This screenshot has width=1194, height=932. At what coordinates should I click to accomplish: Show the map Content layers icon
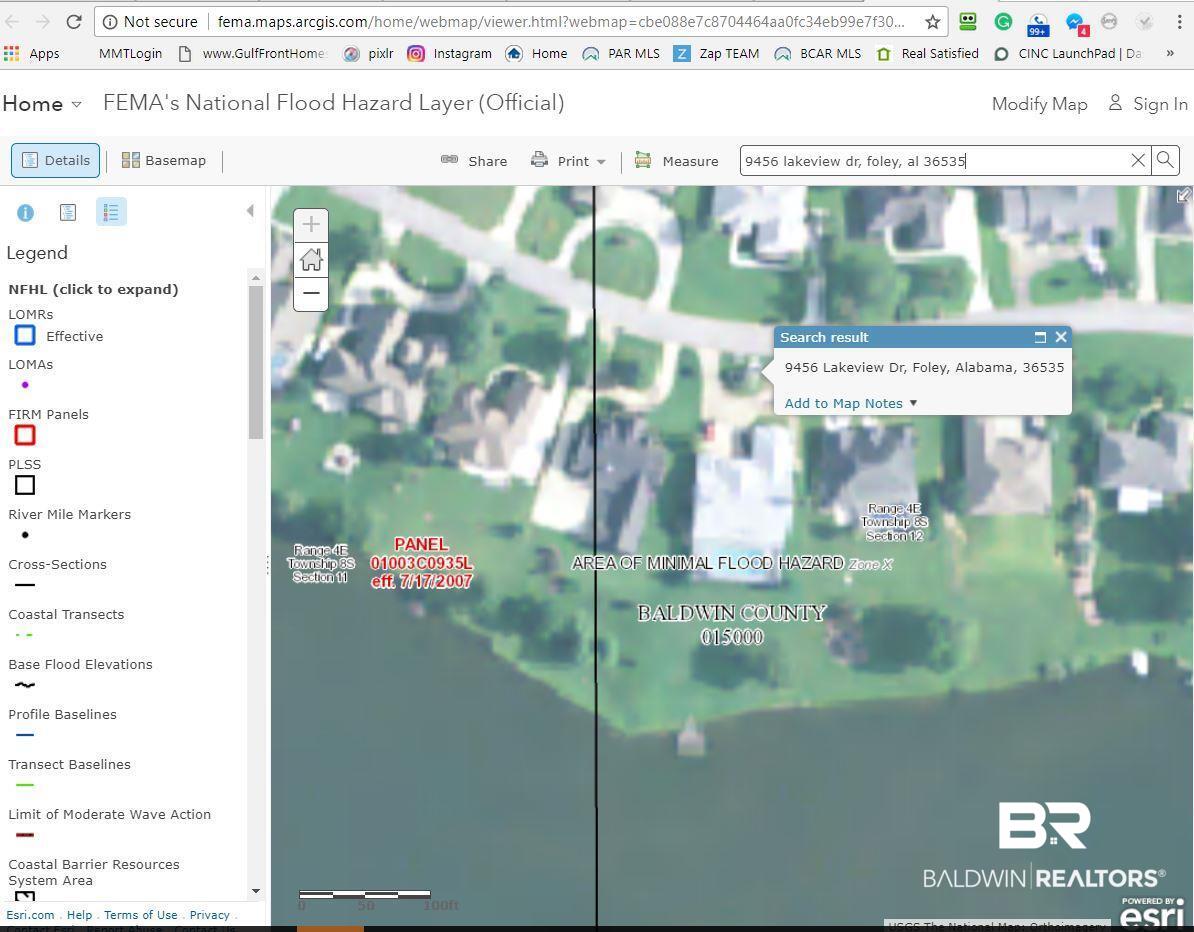68,212
